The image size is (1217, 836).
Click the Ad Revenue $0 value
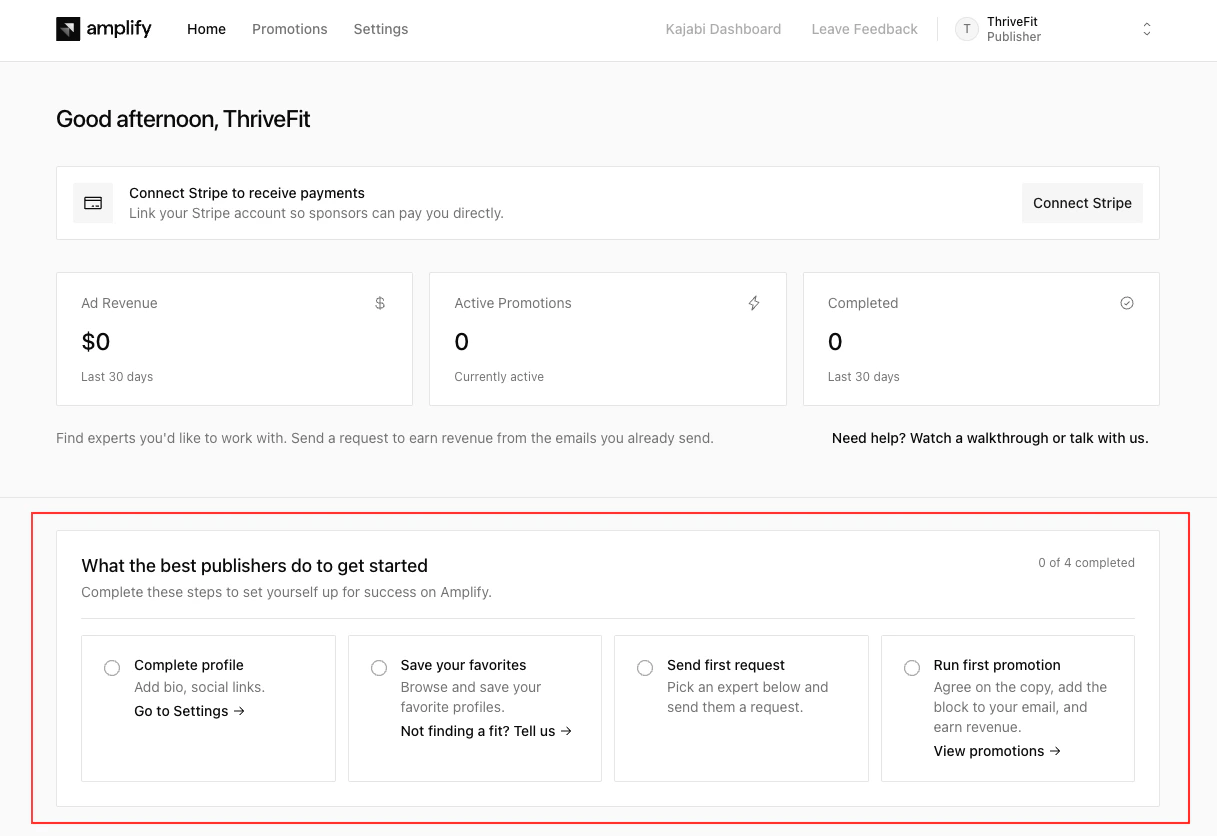tap(96, 342)
